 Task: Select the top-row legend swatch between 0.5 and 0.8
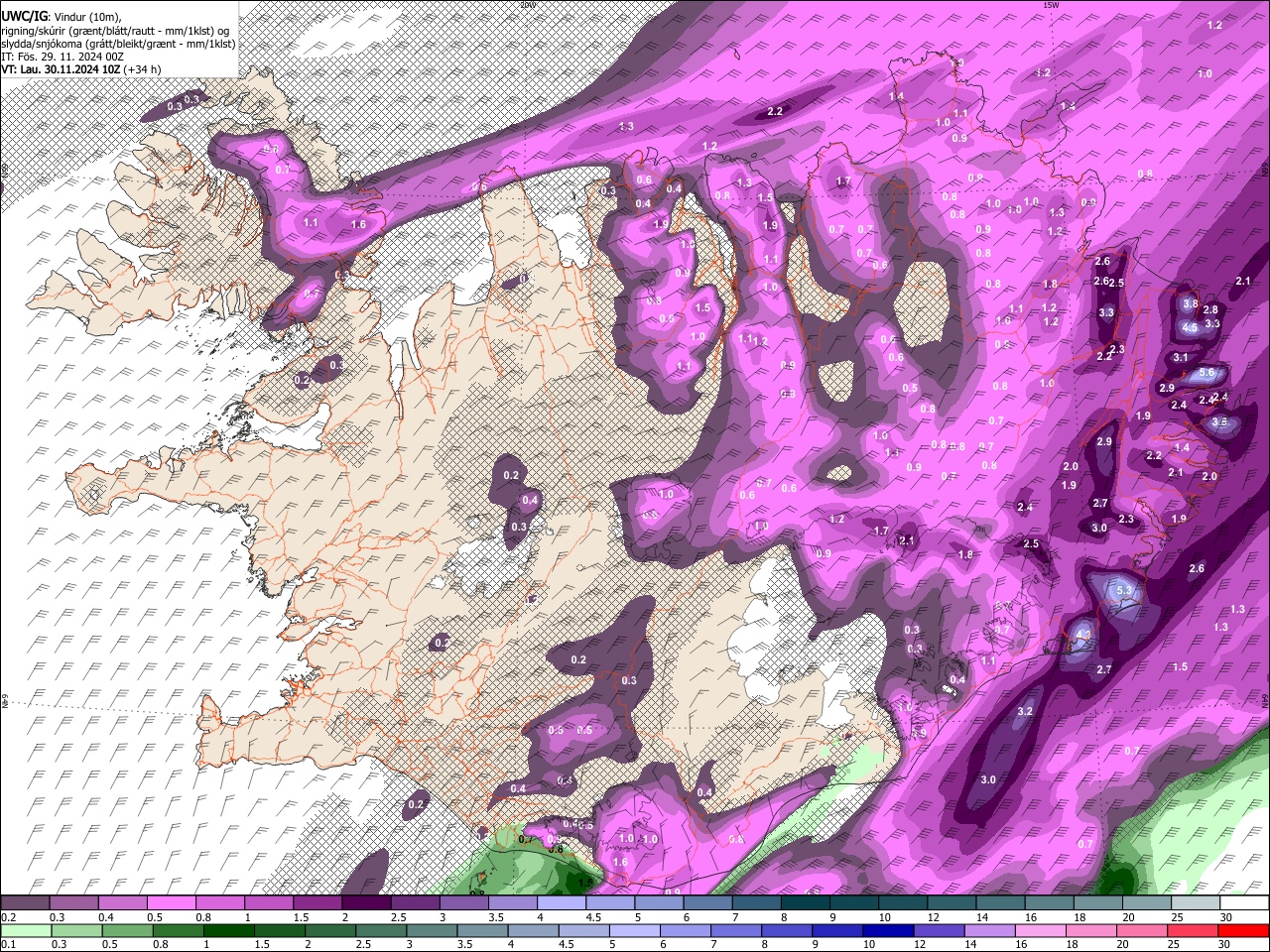click(x=171, y=903)
